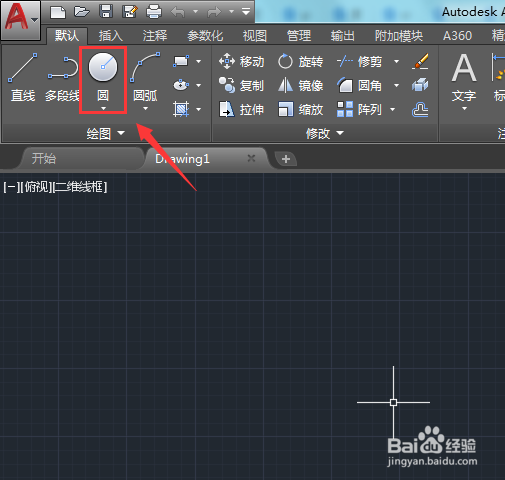Add a new drawing tab
505x480 pixels.
pos(286,159)
